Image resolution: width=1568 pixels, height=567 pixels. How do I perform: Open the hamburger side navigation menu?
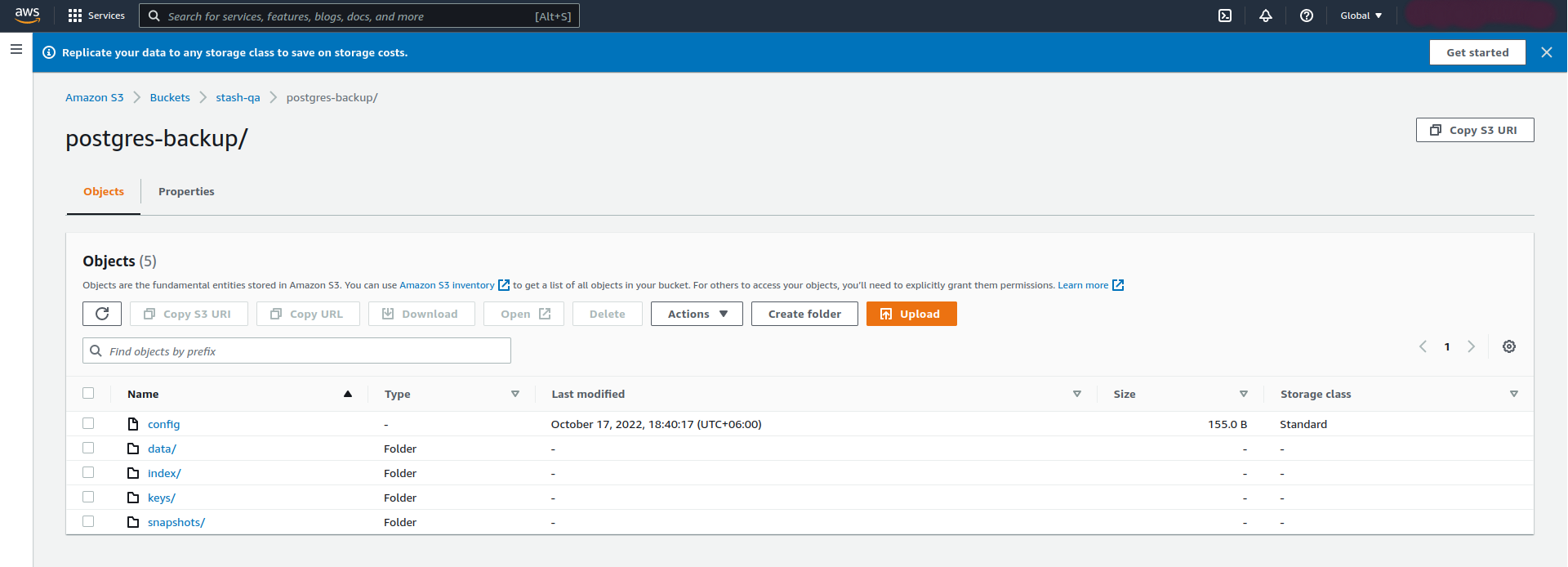point(16,49)
